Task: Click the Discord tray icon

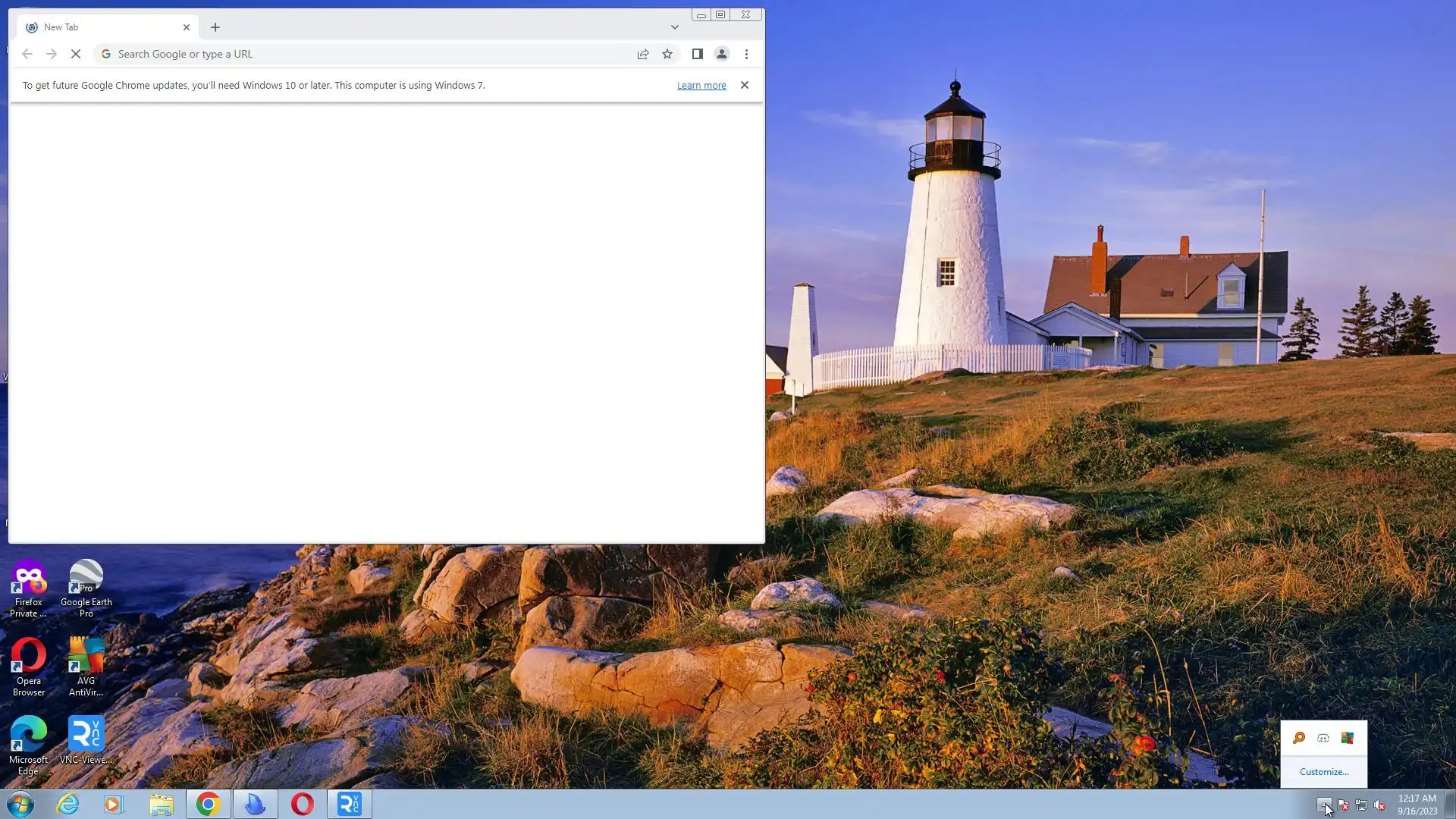Action: tap(1323, 738)
